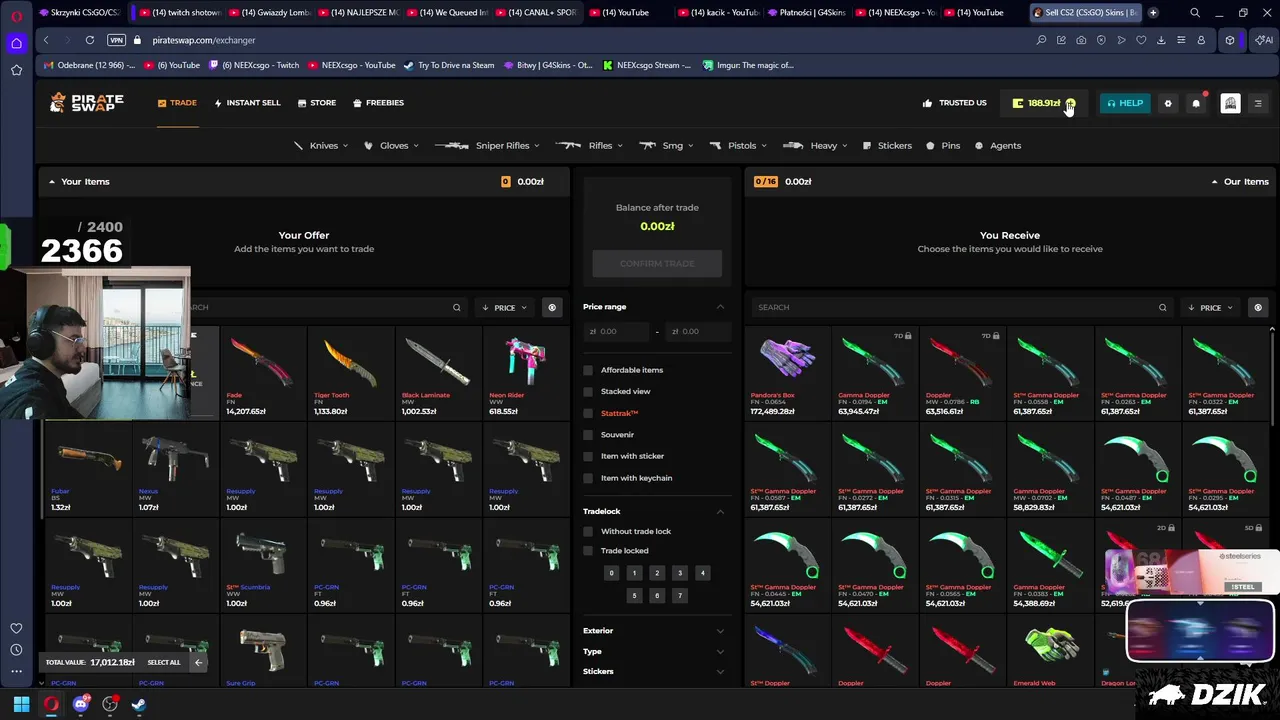Open Opera sidebar bookmarks star icon

pos(16,70)
